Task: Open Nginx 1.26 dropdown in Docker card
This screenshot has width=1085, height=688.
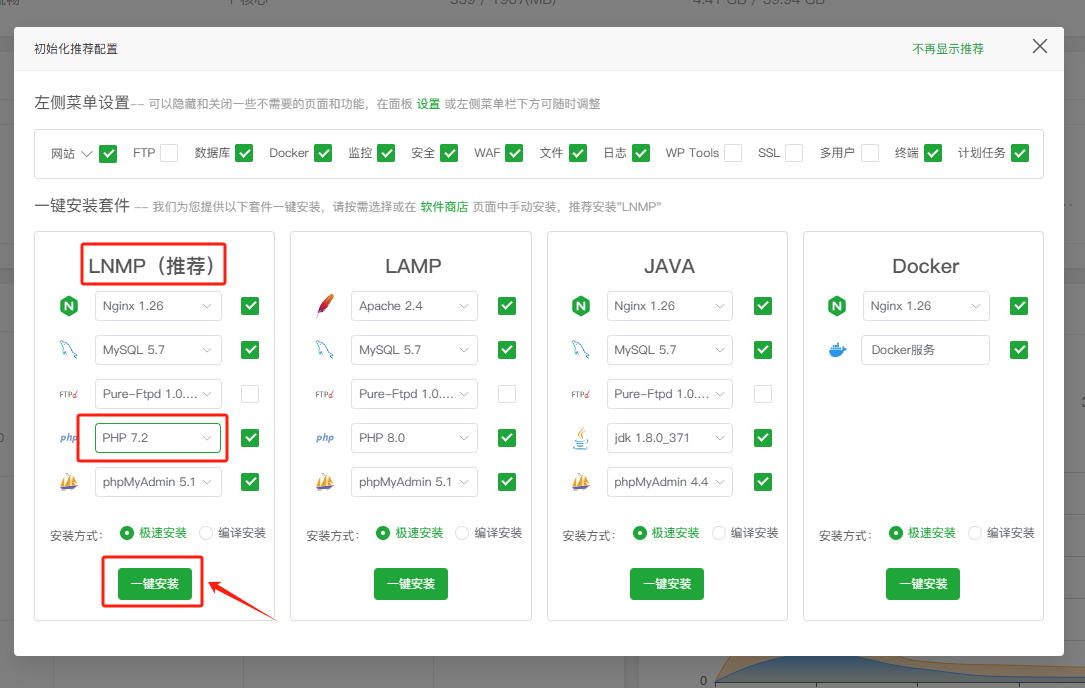Action: pos(926,306)
